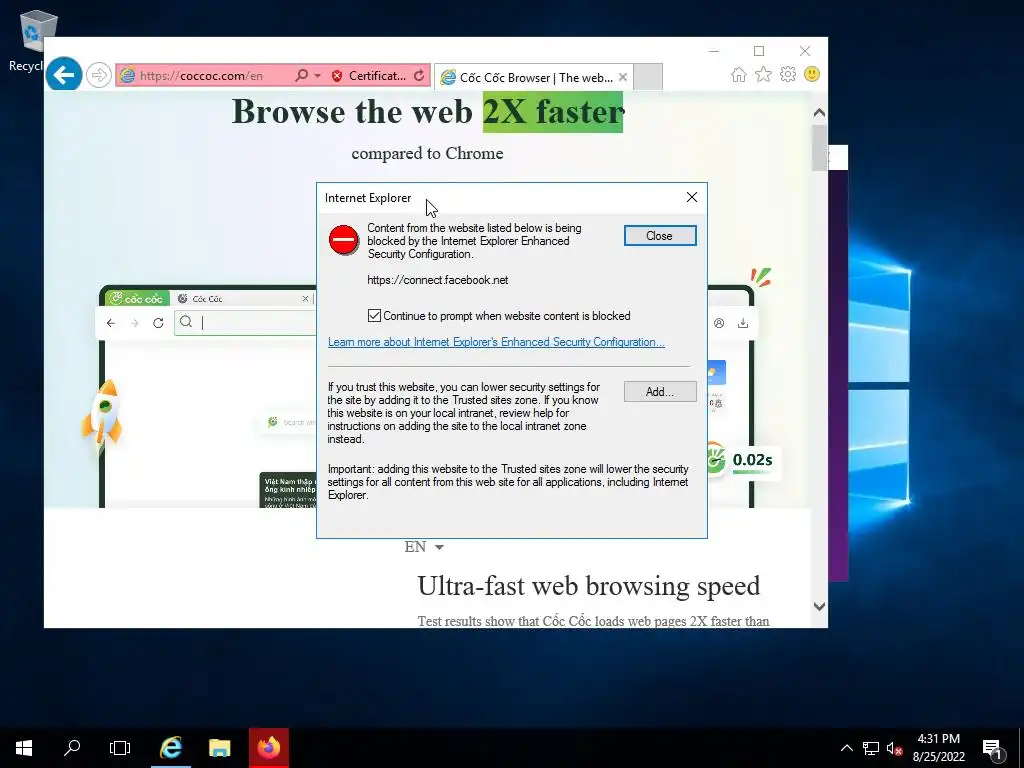Click the Add... button
Image resolution: width=1024 pixels, height=768 pixels.
tap(660, 392)
